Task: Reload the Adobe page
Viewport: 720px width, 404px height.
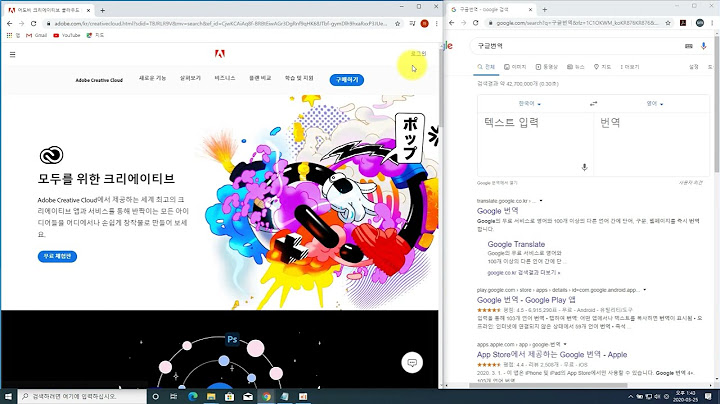Action: pyautogui.click(x=34, y=23)
